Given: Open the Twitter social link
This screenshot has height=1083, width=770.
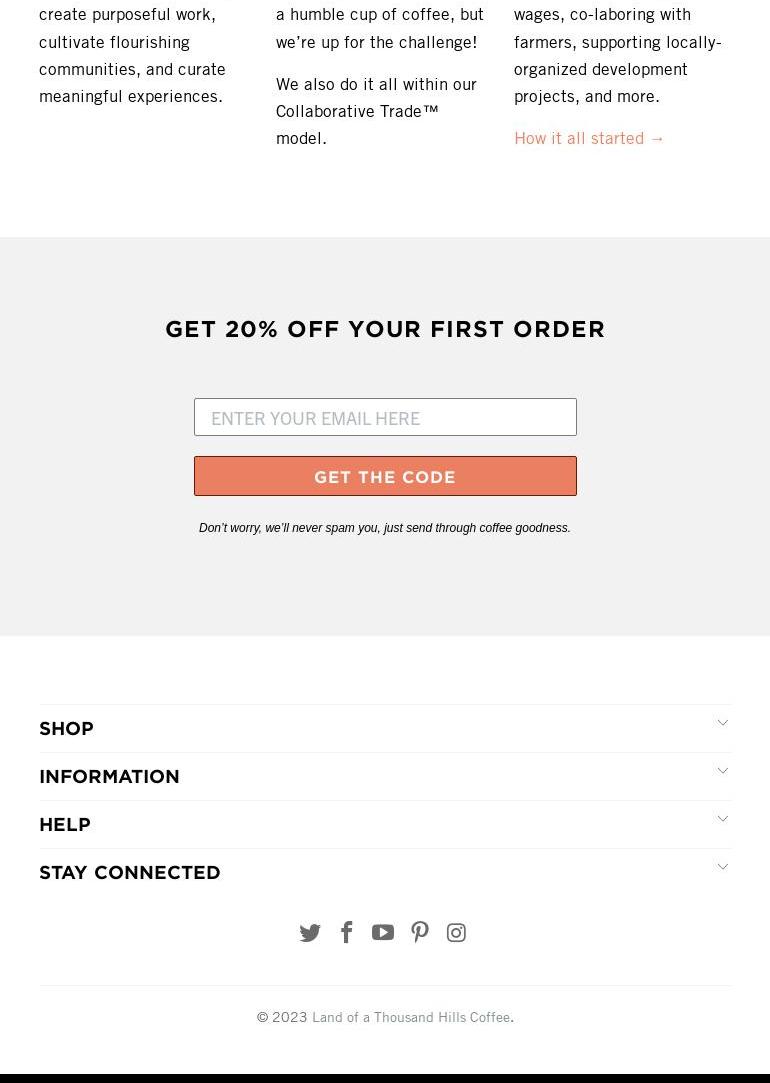Looking at the screenshot, I should 309,932.
